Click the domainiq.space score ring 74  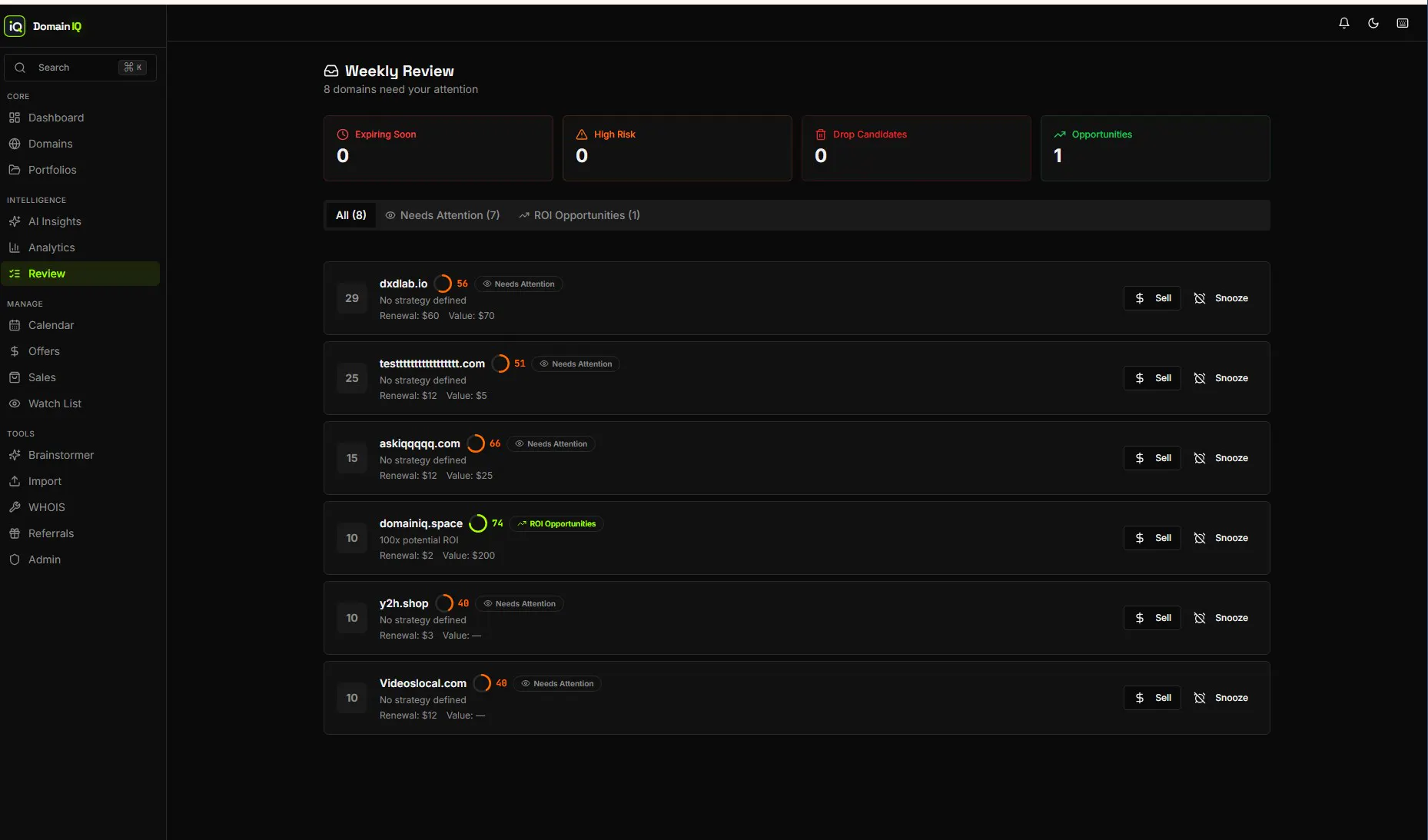pos(478,523)
